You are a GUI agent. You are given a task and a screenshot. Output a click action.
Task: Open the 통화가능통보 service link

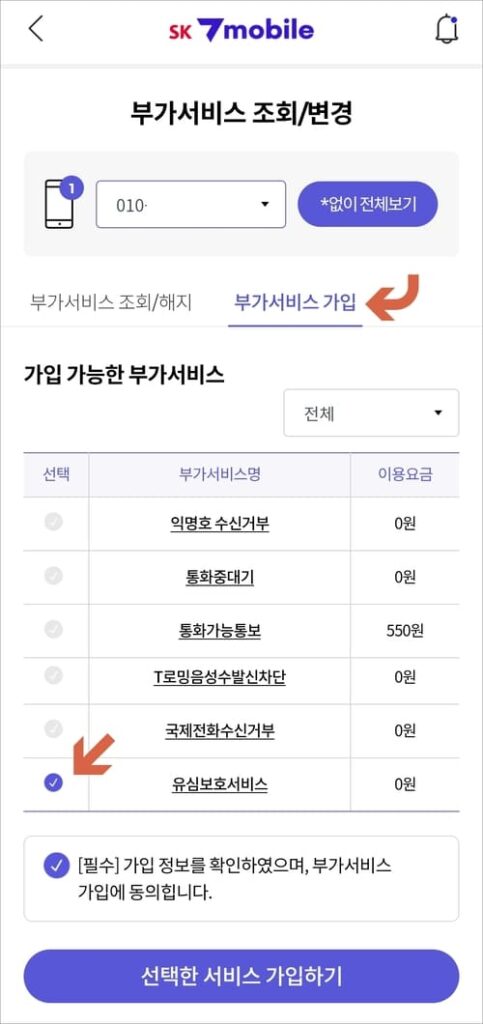tap(219, 630)
